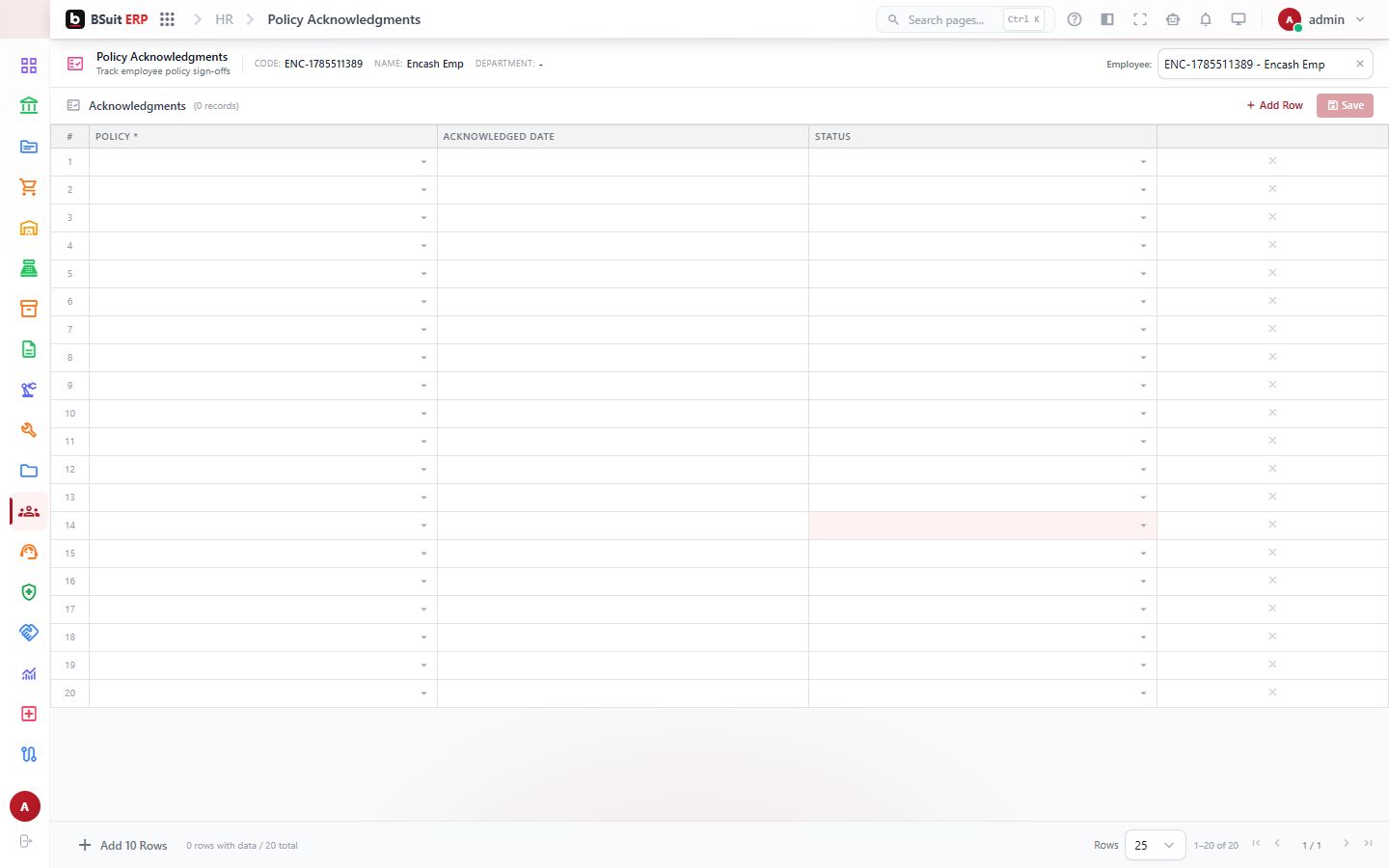Toggle the fullscreen icon in top bar
The image size is (1389, 868).
(1140, 19)
